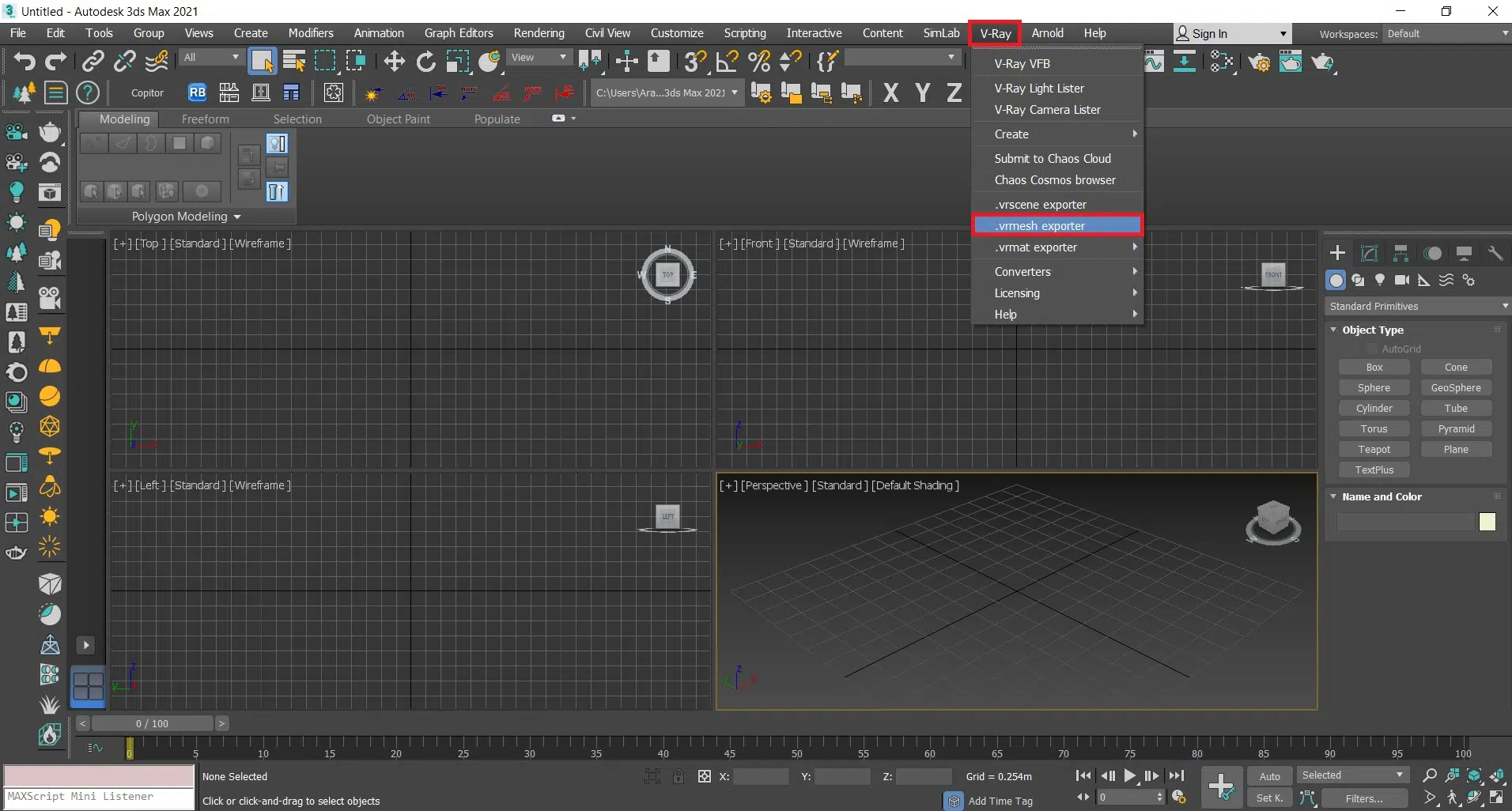This screenshot has width=1512, height=811.
Task: Click the Play Animation button
Action: (x=1130, y=776)
